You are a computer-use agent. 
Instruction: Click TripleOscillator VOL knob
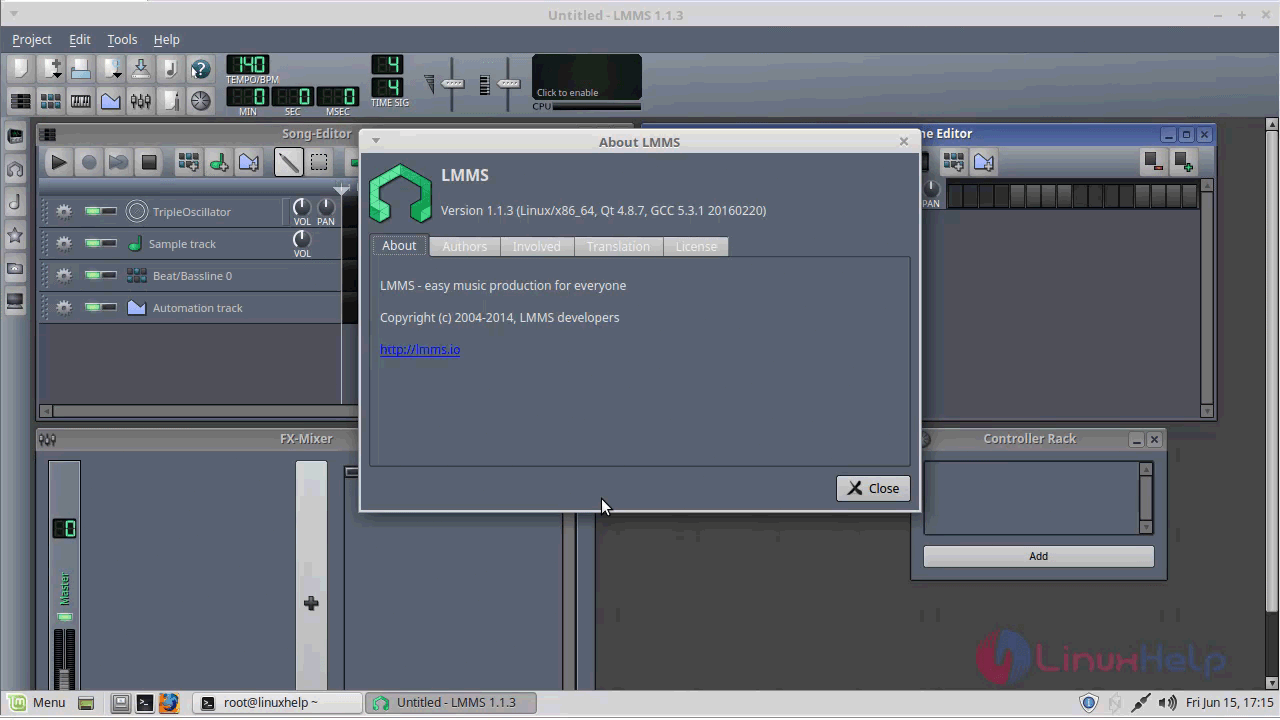click(x=301, y=207)
